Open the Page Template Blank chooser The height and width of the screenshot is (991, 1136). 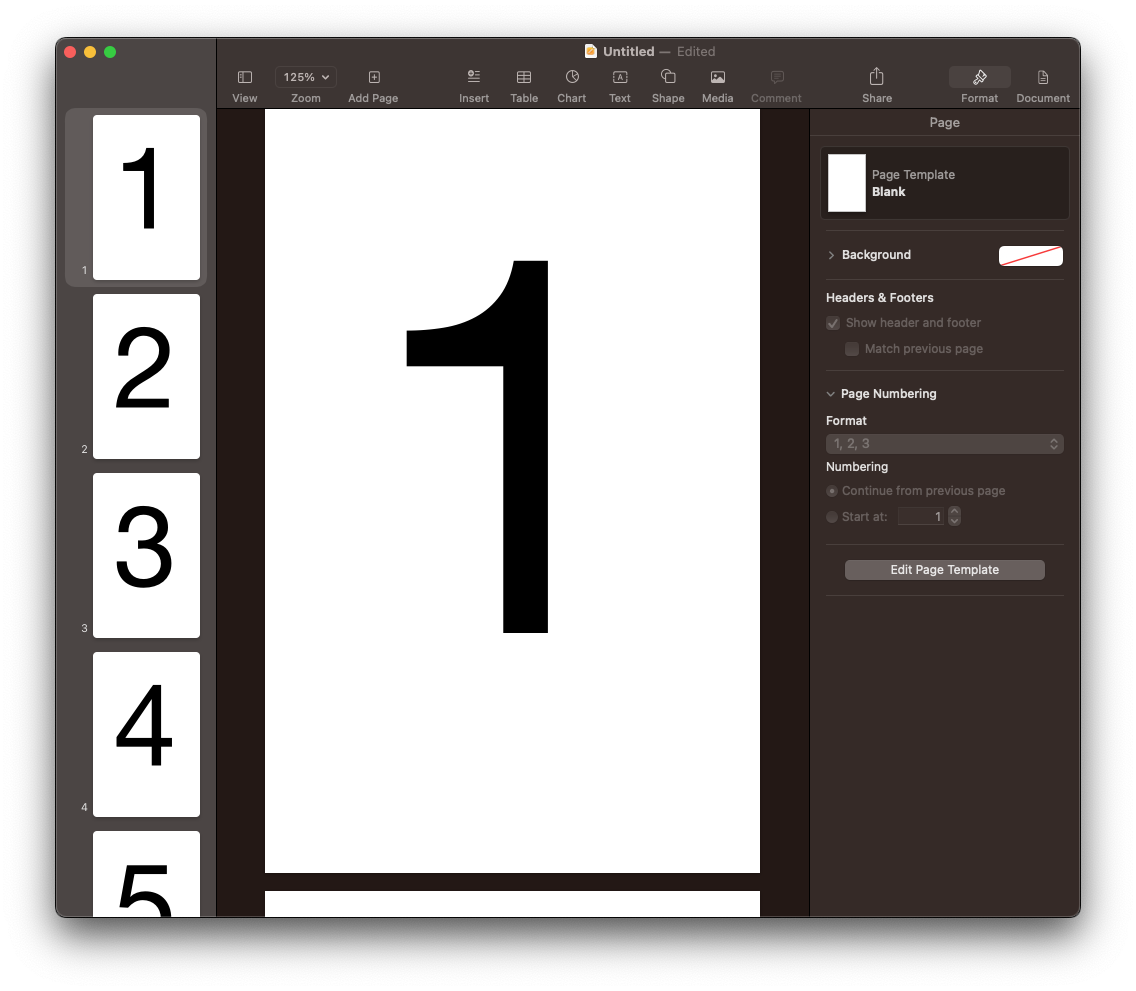[945, 183]
